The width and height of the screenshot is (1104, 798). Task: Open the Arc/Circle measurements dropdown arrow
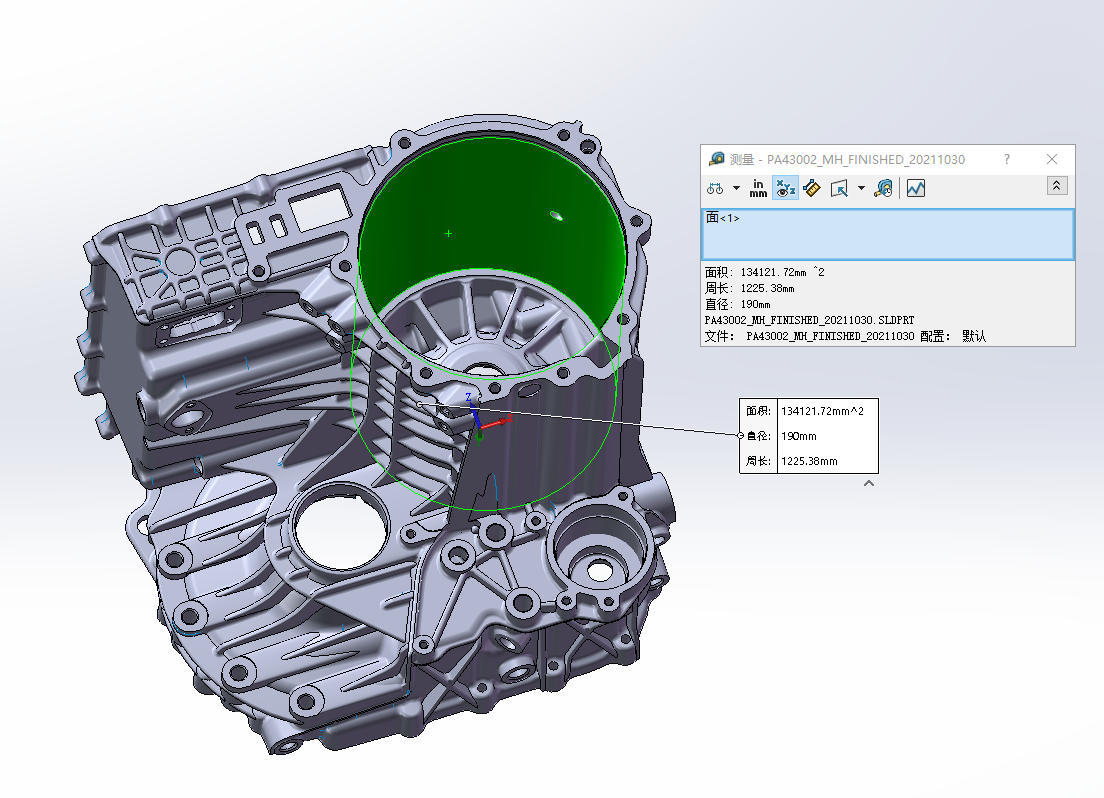pyautogui.click(x=737, y=188)
